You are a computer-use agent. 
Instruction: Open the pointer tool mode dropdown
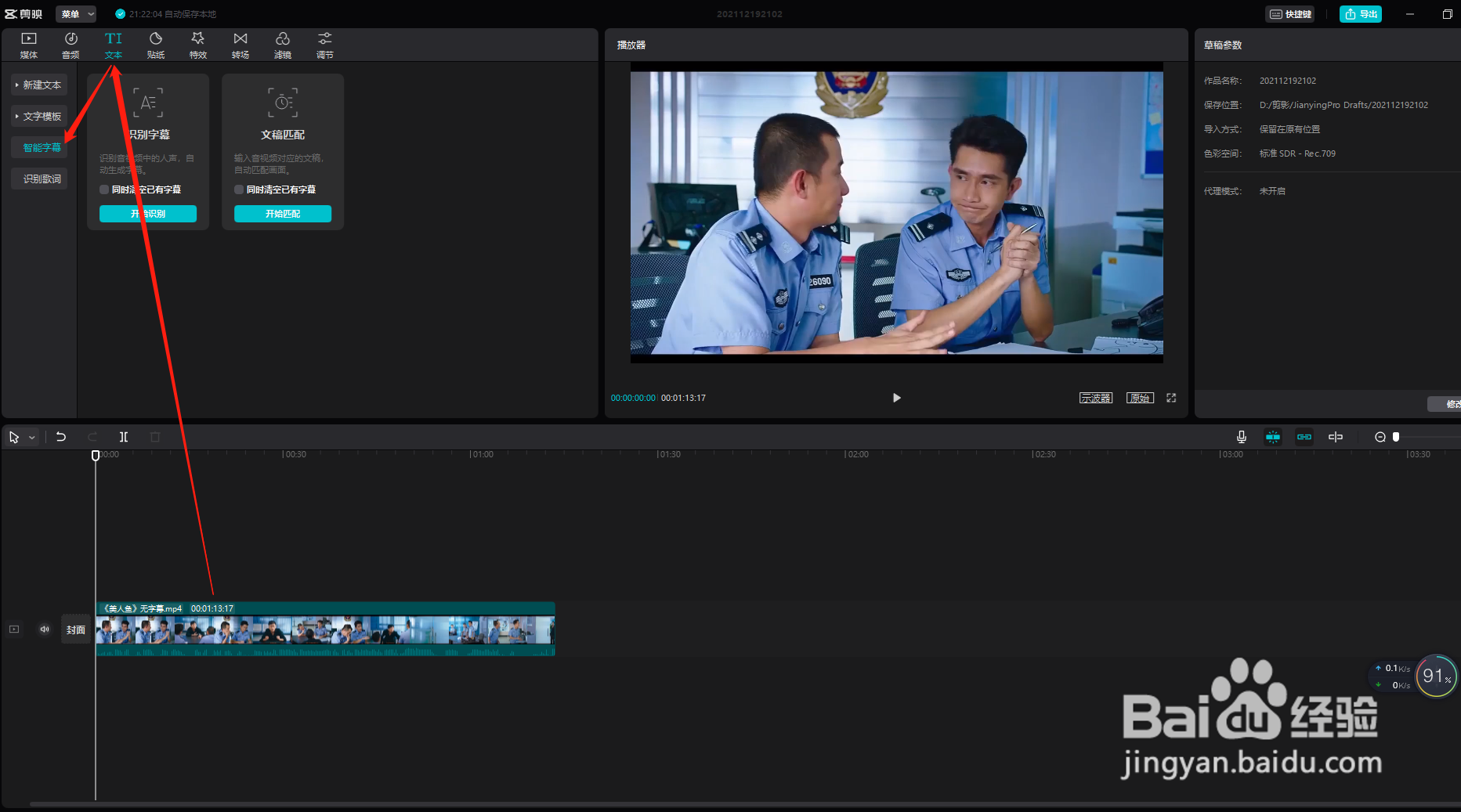click(32, 438)
